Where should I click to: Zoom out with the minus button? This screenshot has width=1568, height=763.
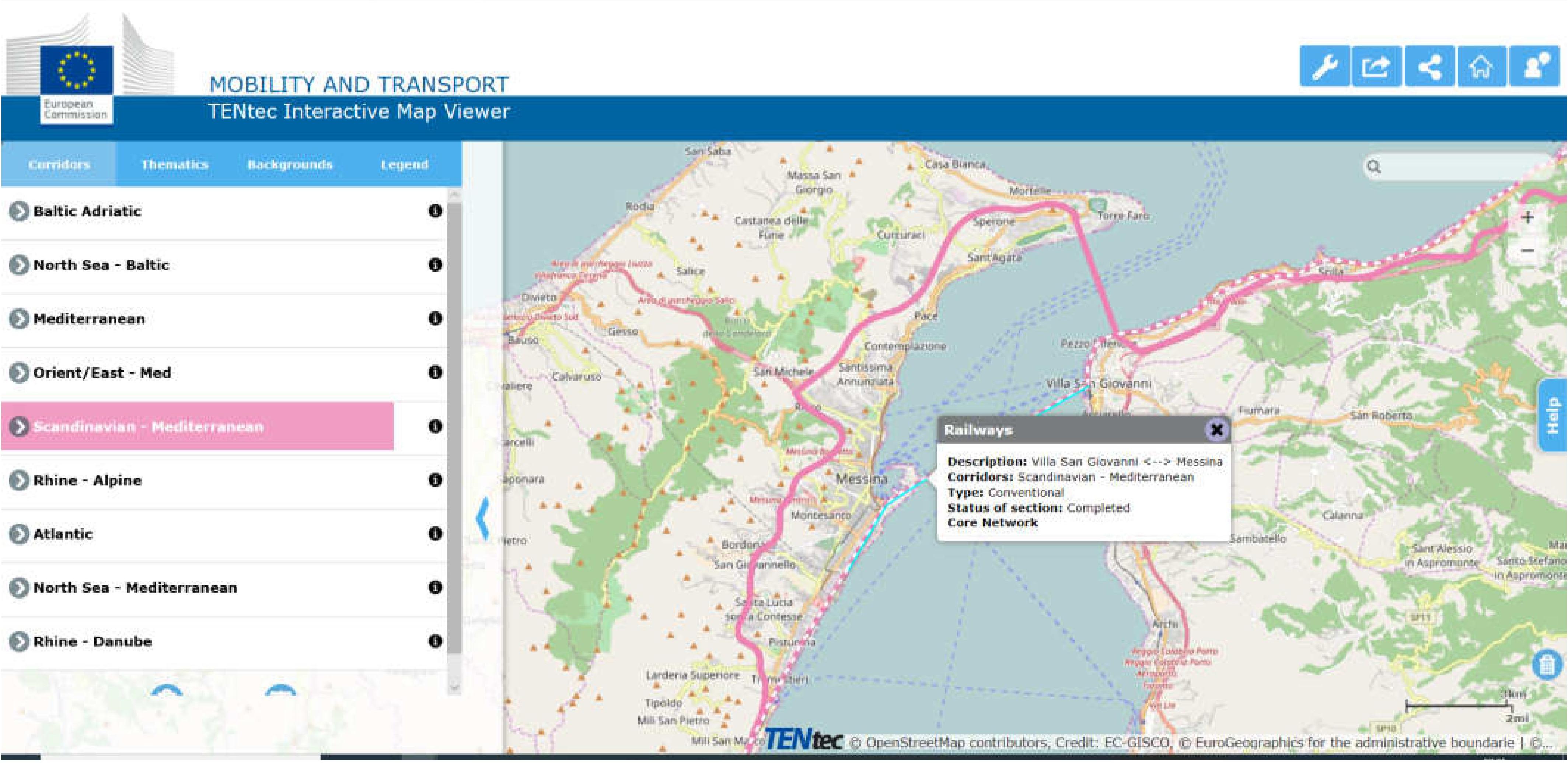1528,251
